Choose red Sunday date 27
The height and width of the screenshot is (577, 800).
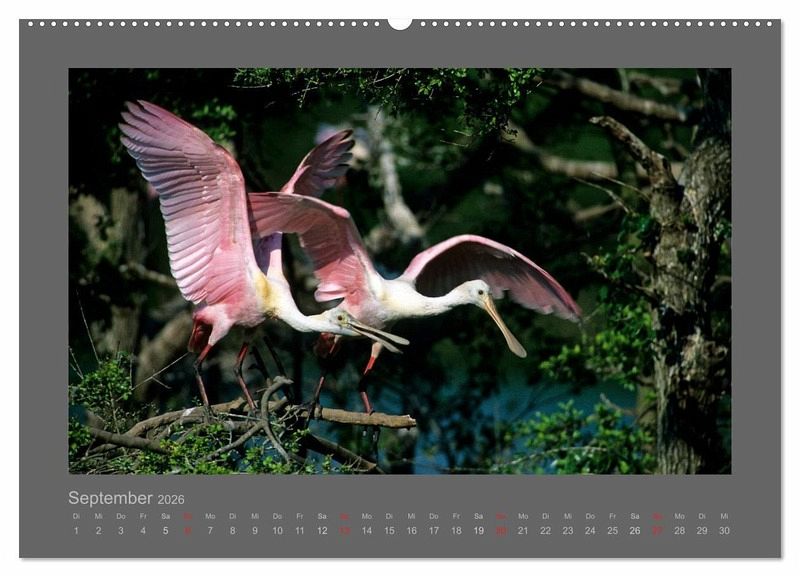point(657,530)
